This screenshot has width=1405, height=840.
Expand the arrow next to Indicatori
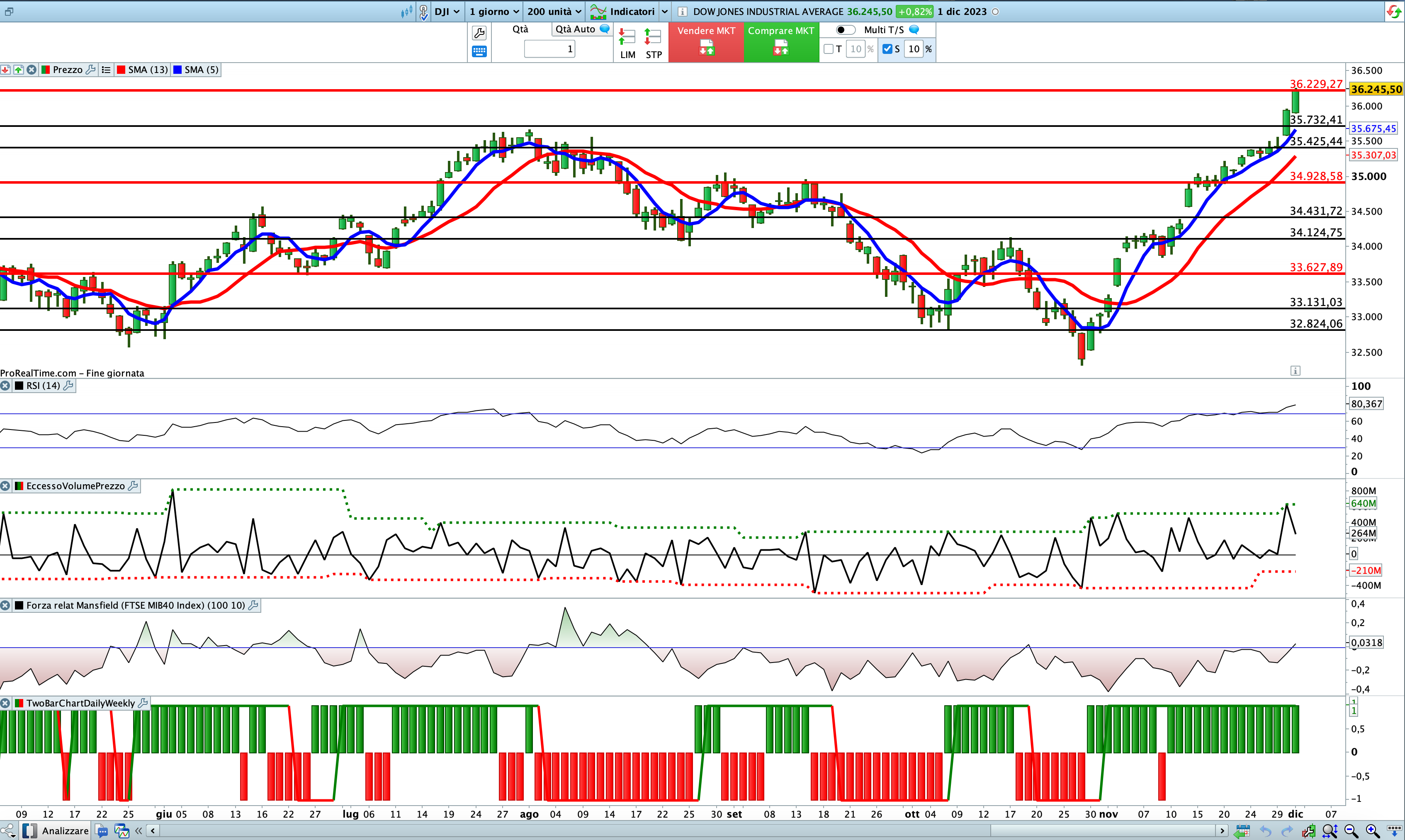tap(665, 12)
